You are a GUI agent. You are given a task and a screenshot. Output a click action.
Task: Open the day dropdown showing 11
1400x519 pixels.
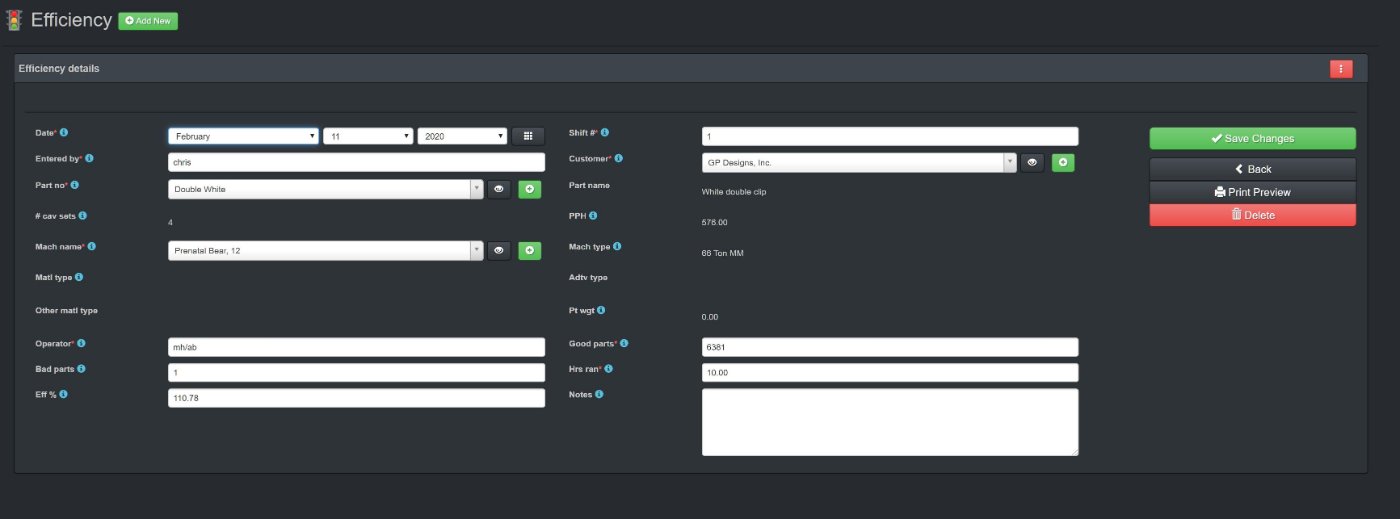pyautogui.click(x=368, y=136)
